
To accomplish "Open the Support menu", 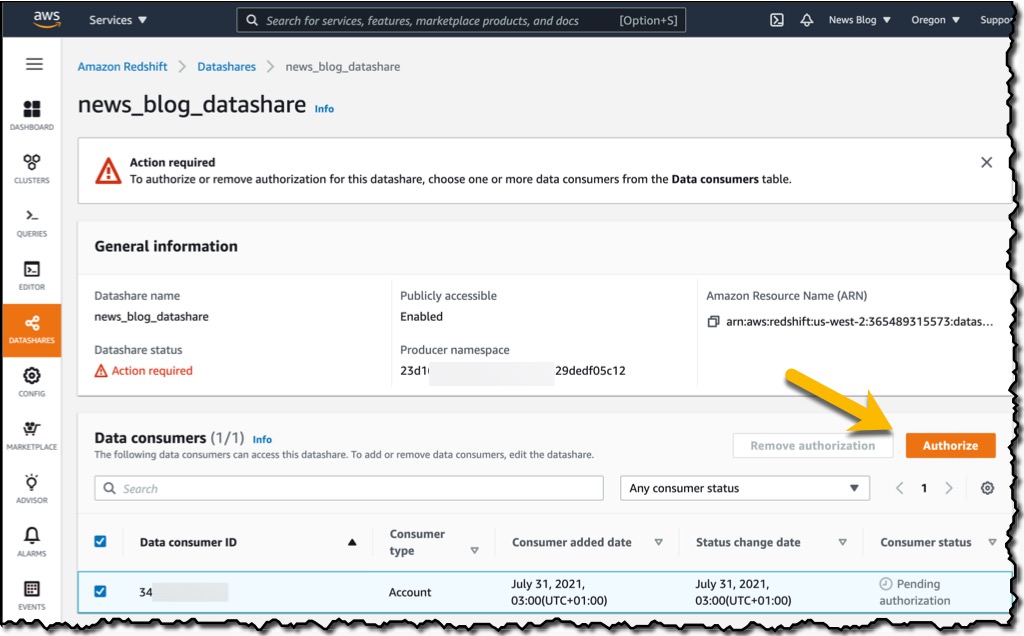I will coord(995,20).
